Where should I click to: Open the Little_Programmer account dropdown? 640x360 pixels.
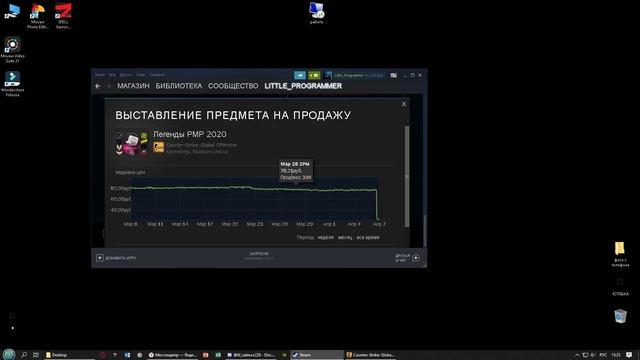(358, 75)
